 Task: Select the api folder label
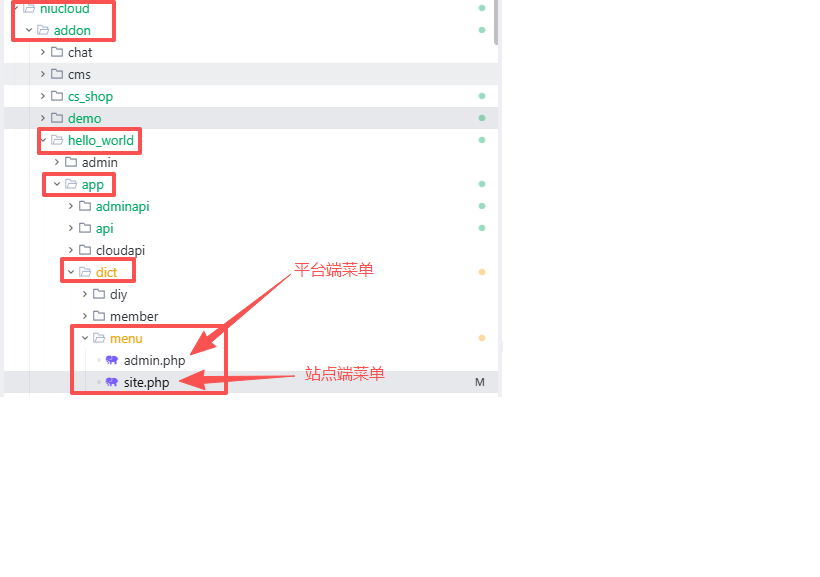point(104,228)
